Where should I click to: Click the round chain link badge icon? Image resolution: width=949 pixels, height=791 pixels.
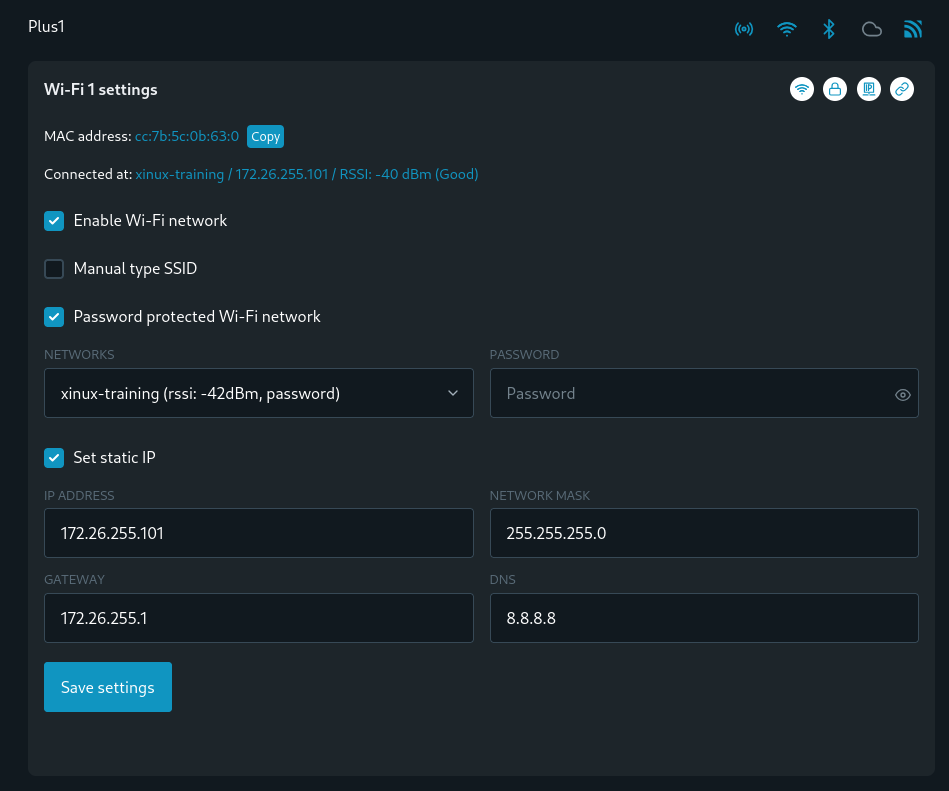902,89
